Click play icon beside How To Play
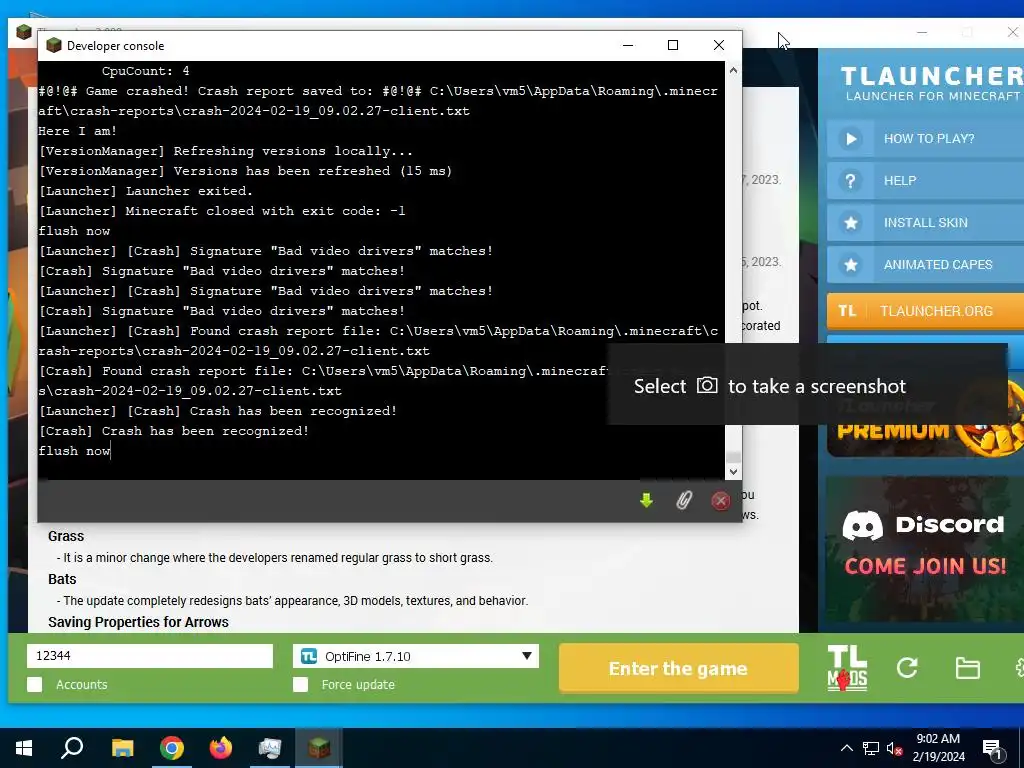Image resolution: width=1024 pixels, height=768 pixels. [x=850, y=138]
